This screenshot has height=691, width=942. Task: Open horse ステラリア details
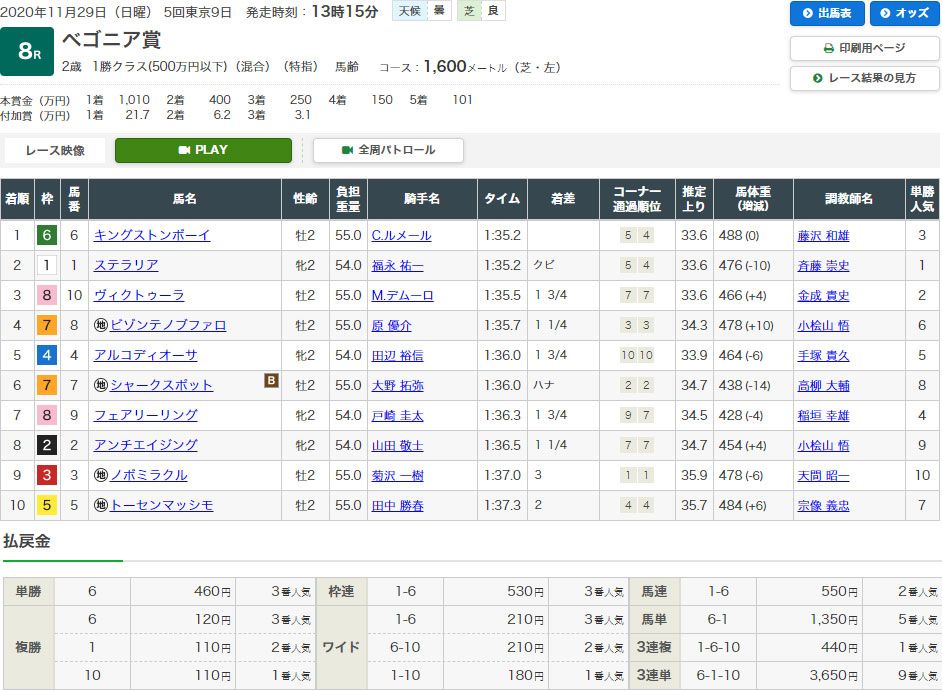tap(126, 265)
